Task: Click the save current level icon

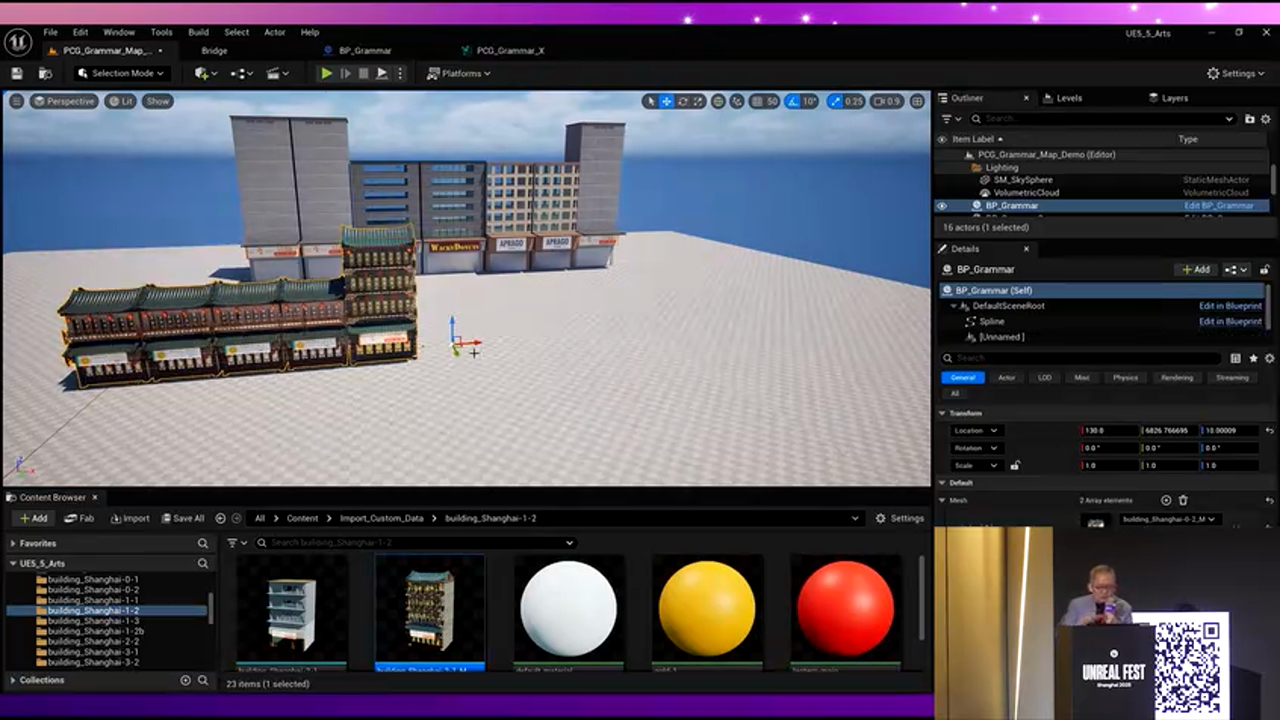Action: (x=17, y=74)
